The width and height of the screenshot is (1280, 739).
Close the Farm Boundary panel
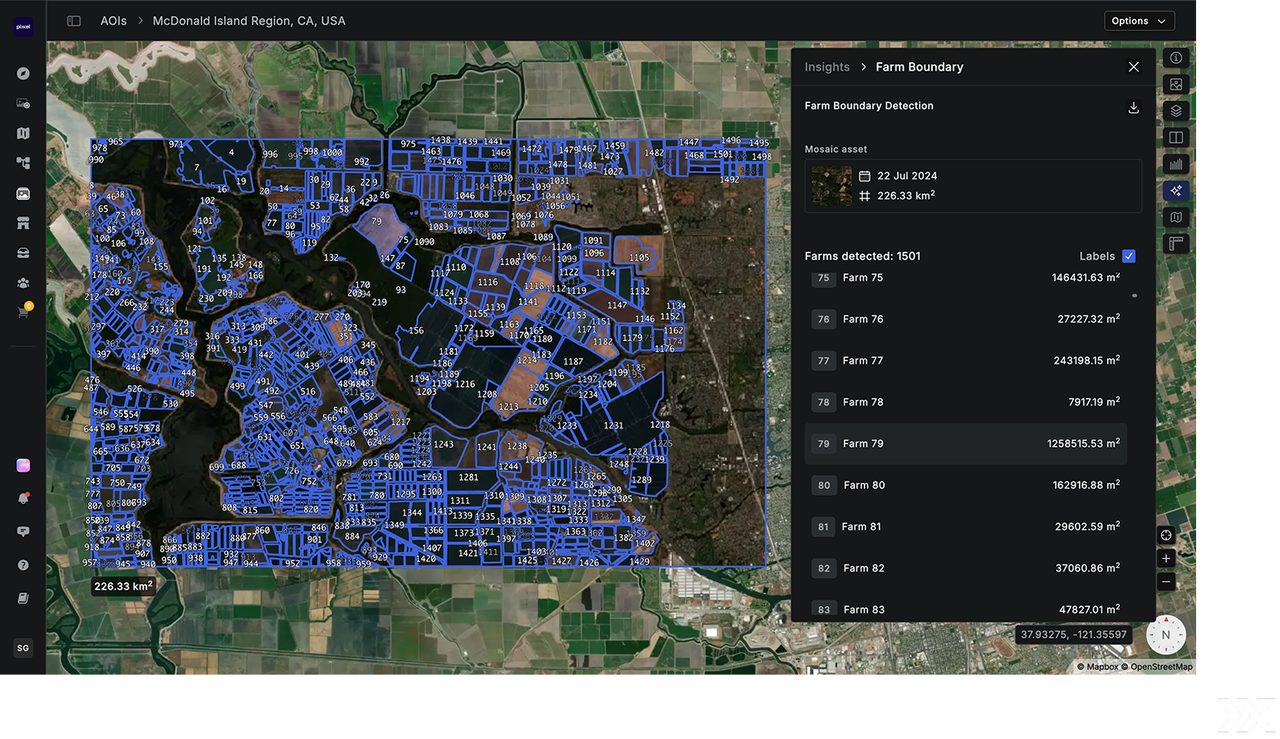[x=1133, y=67]
